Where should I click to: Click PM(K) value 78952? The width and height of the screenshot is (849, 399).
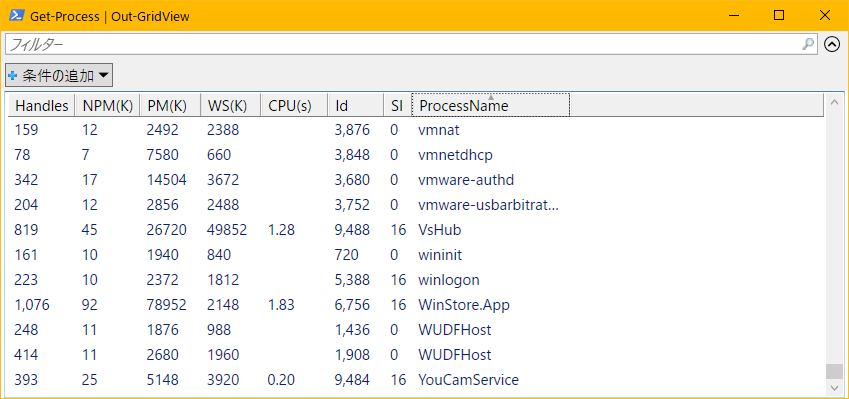167,305
